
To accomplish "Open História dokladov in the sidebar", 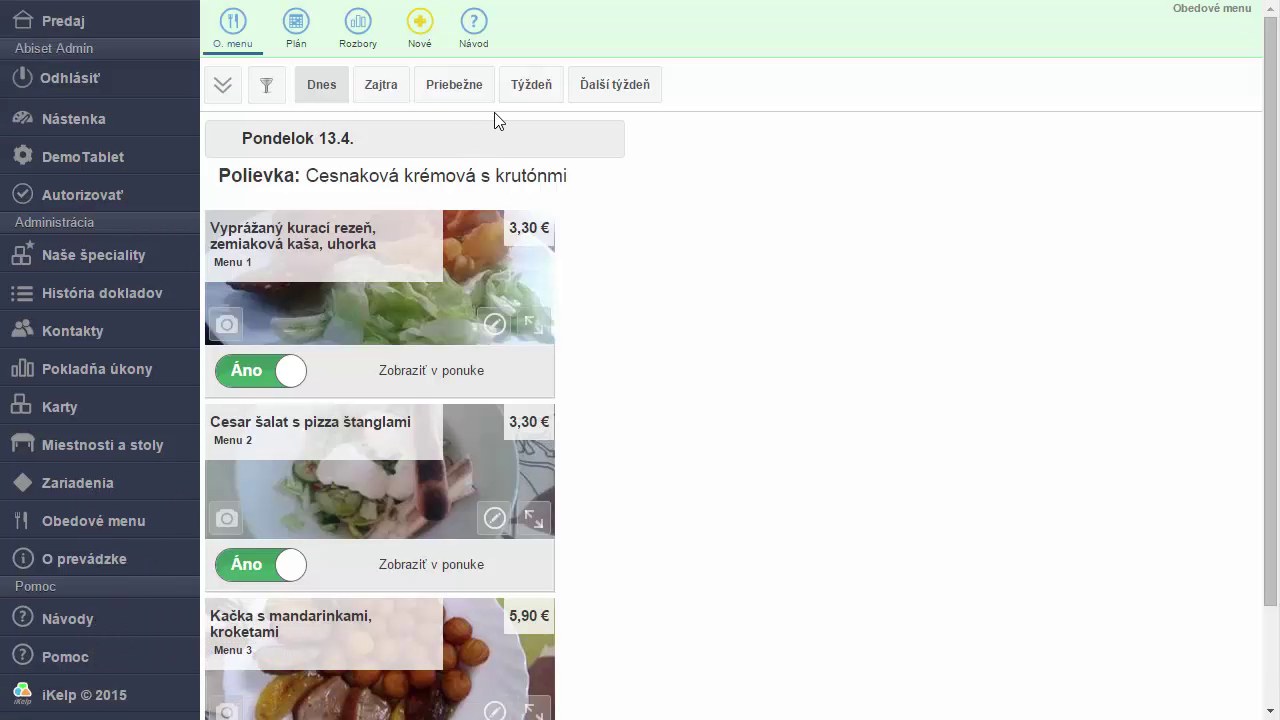I will point(100,292).
